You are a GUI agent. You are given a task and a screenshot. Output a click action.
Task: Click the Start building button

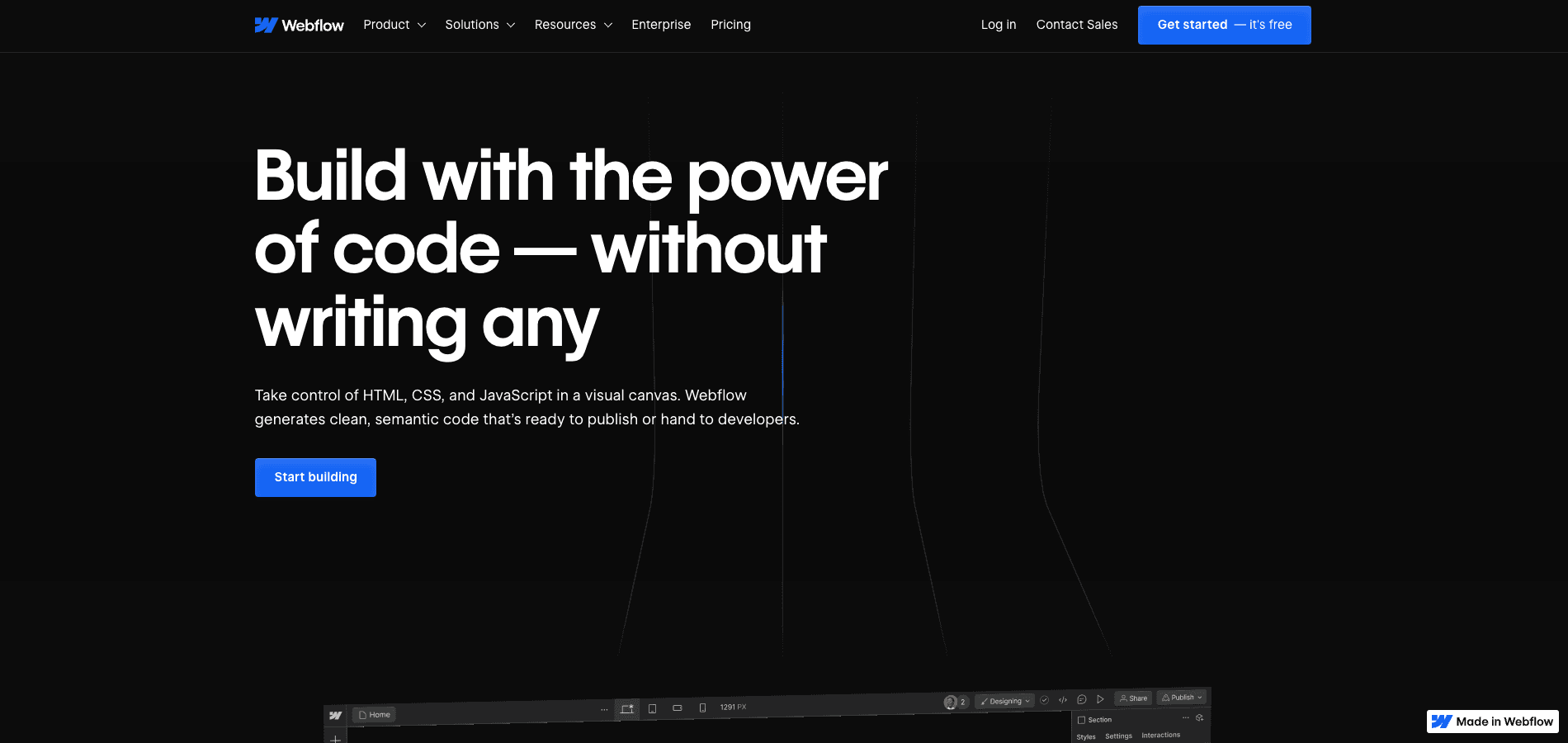(315, 477)
